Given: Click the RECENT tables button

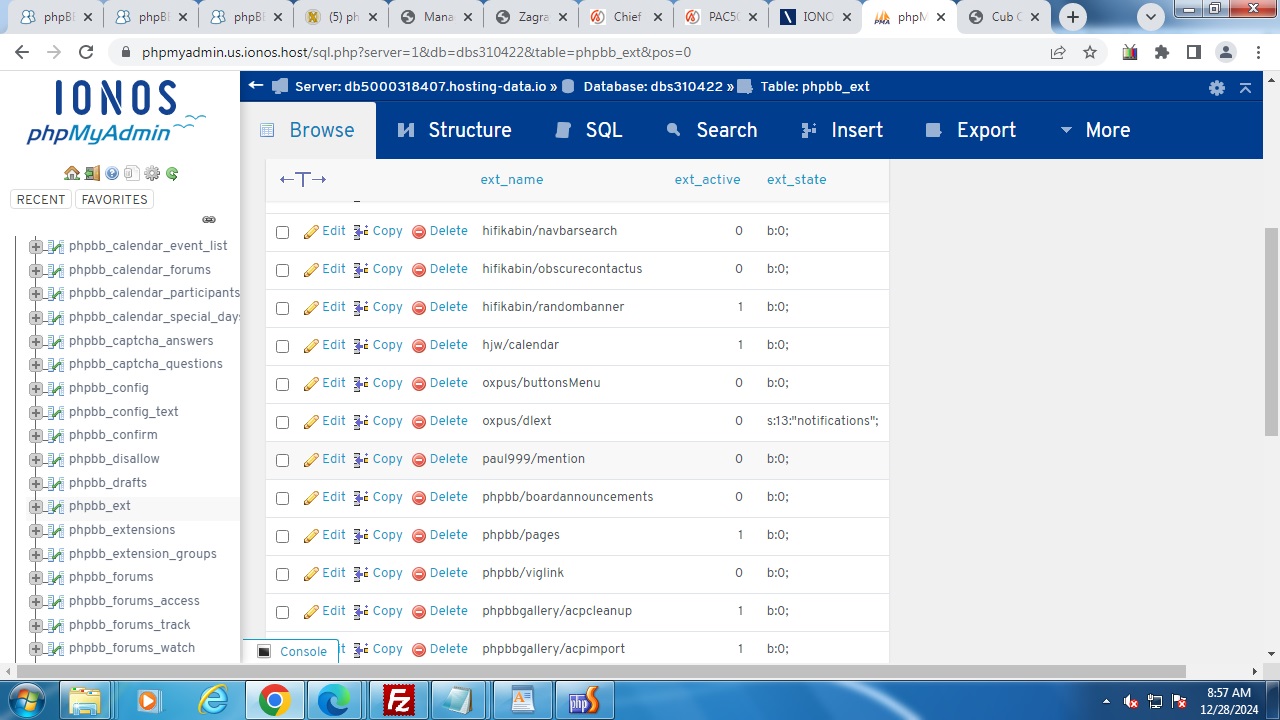Looking at the screenshot, I should 41,199.
